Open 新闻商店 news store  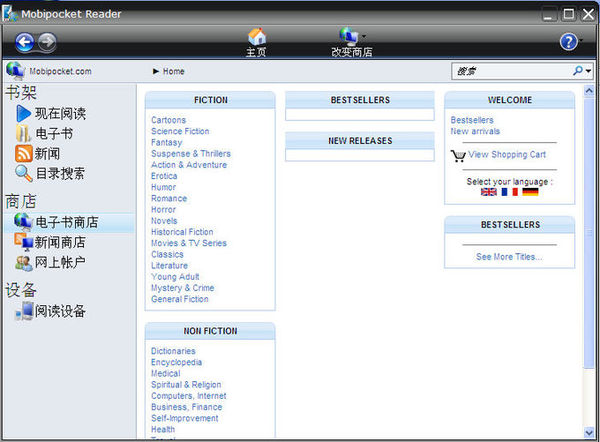60,242
